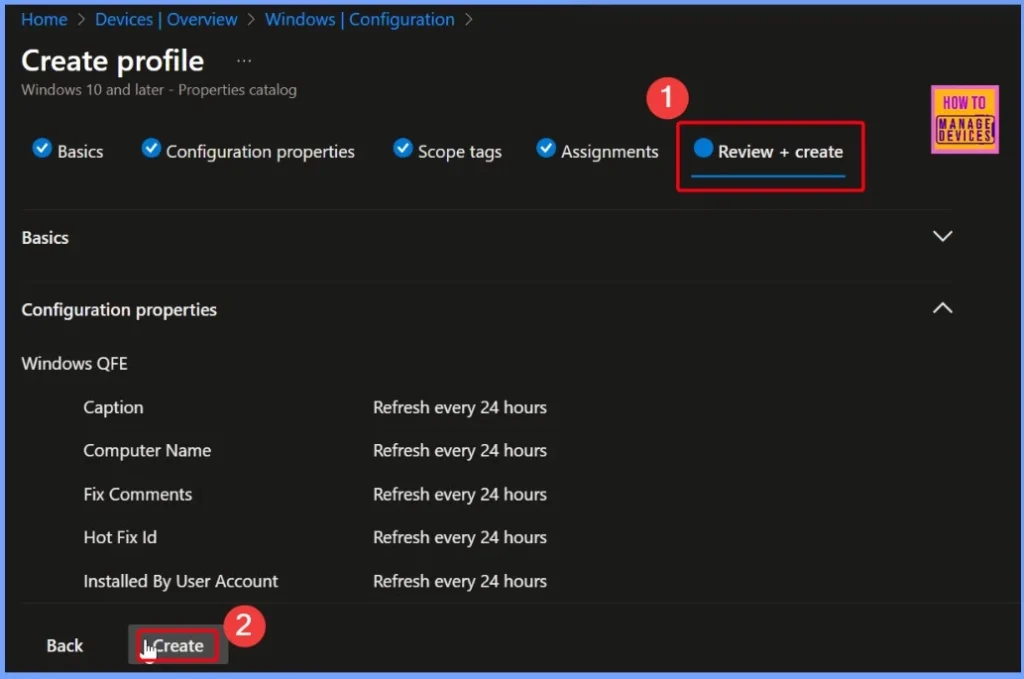The image size is (1024, 679).
Task: Switch to the Scope tags tab
Action: [447, 151]
